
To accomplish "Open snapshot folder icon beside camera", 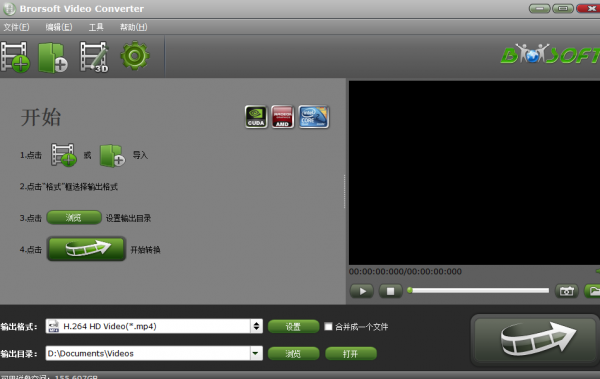I will coord(592,291).
